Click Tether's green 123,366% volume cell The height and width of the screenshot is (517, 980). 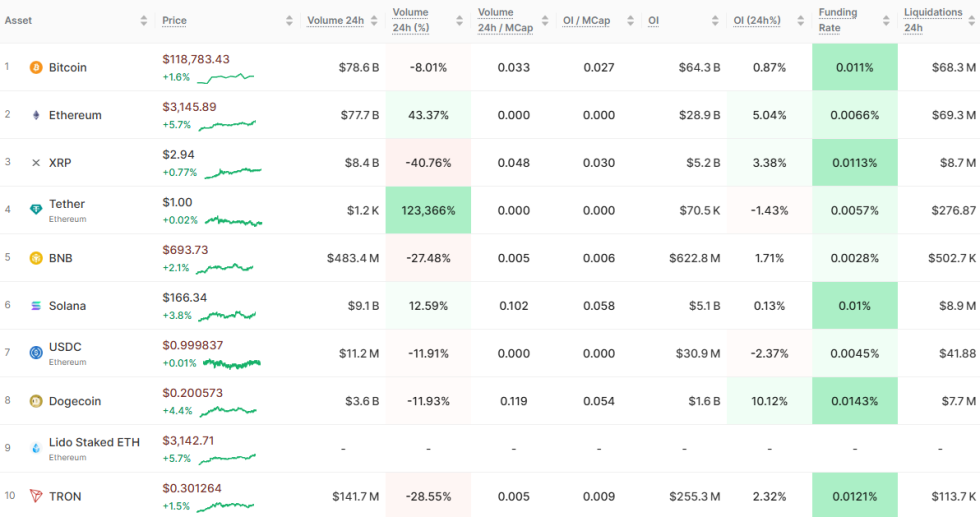(x=428, y=211)
